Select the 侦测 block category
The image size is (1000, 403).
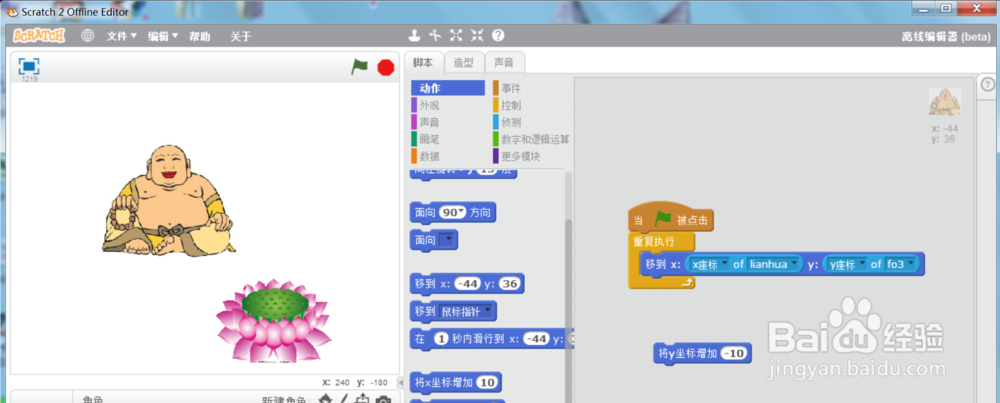(x=511, y=122)
